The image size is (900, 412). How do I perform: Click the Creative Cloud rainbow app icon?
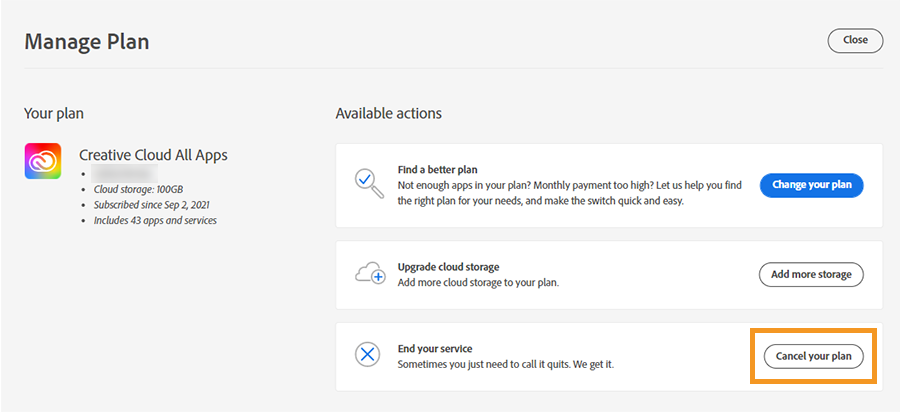(43, 161)
